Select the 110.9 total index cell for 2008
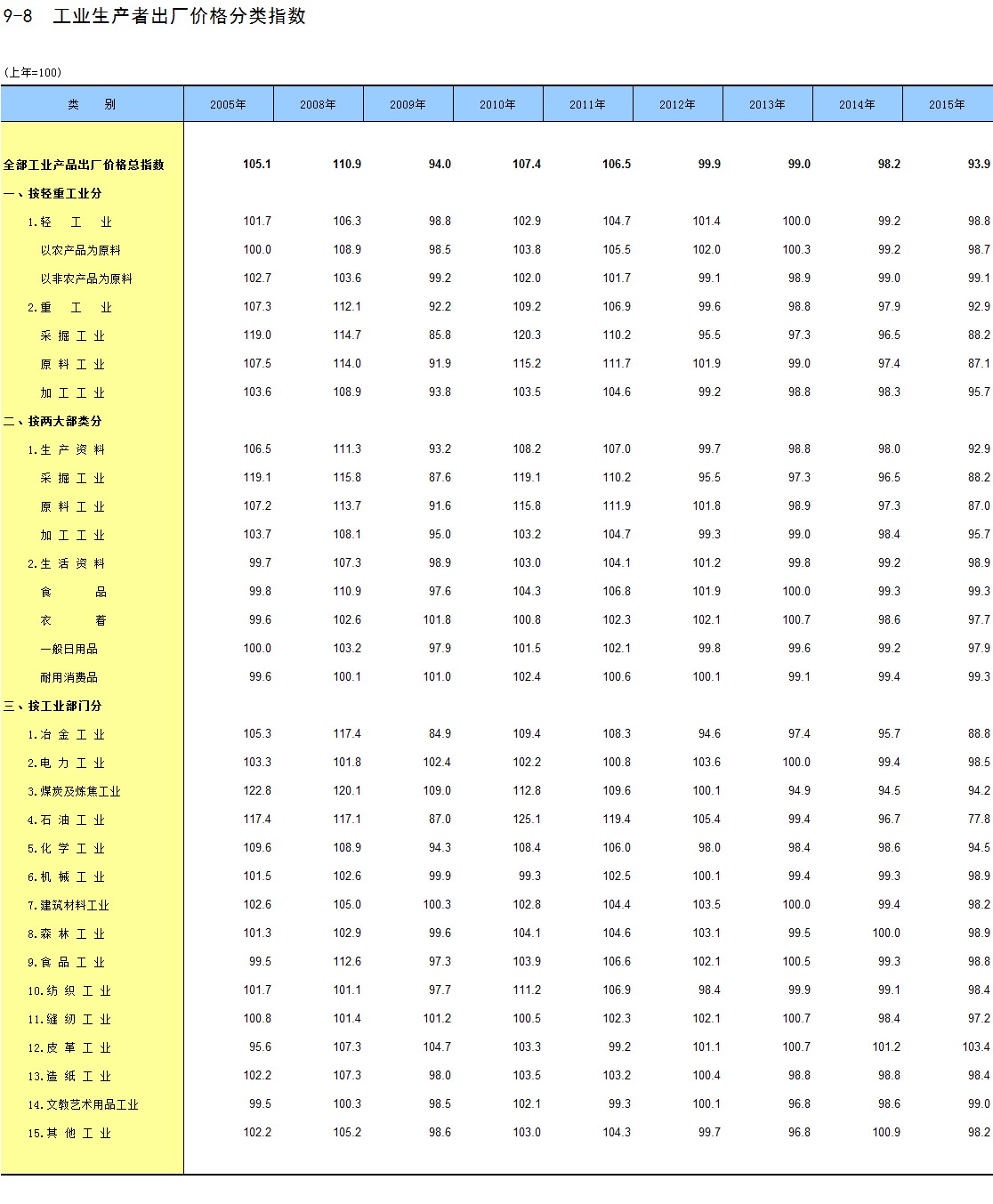The image size is (993, 1204). (x=346, y=164)
